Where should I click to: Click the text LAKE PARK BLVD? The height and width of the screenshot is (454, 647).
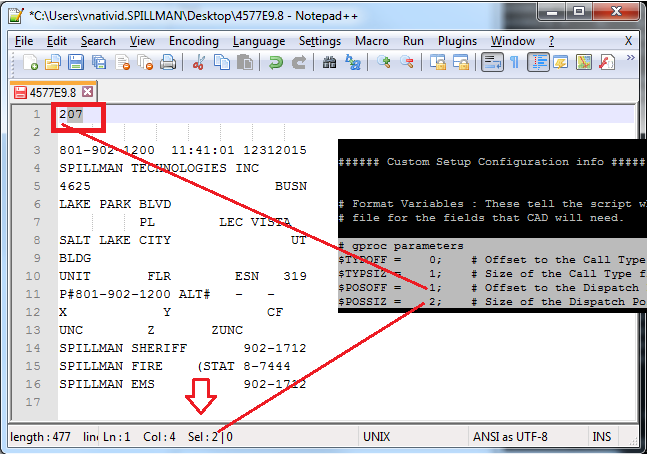tap(115, 204)
